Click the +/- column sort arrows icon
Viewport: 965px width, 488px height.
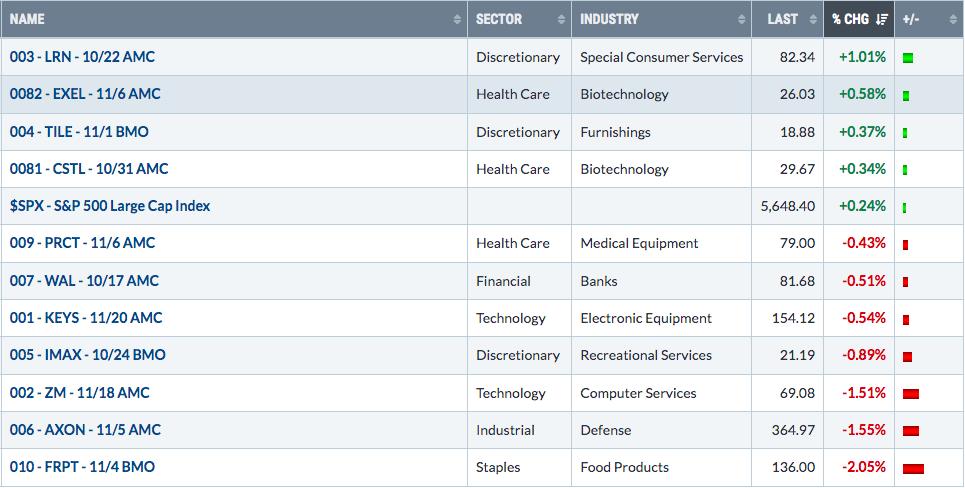(953, 20)
